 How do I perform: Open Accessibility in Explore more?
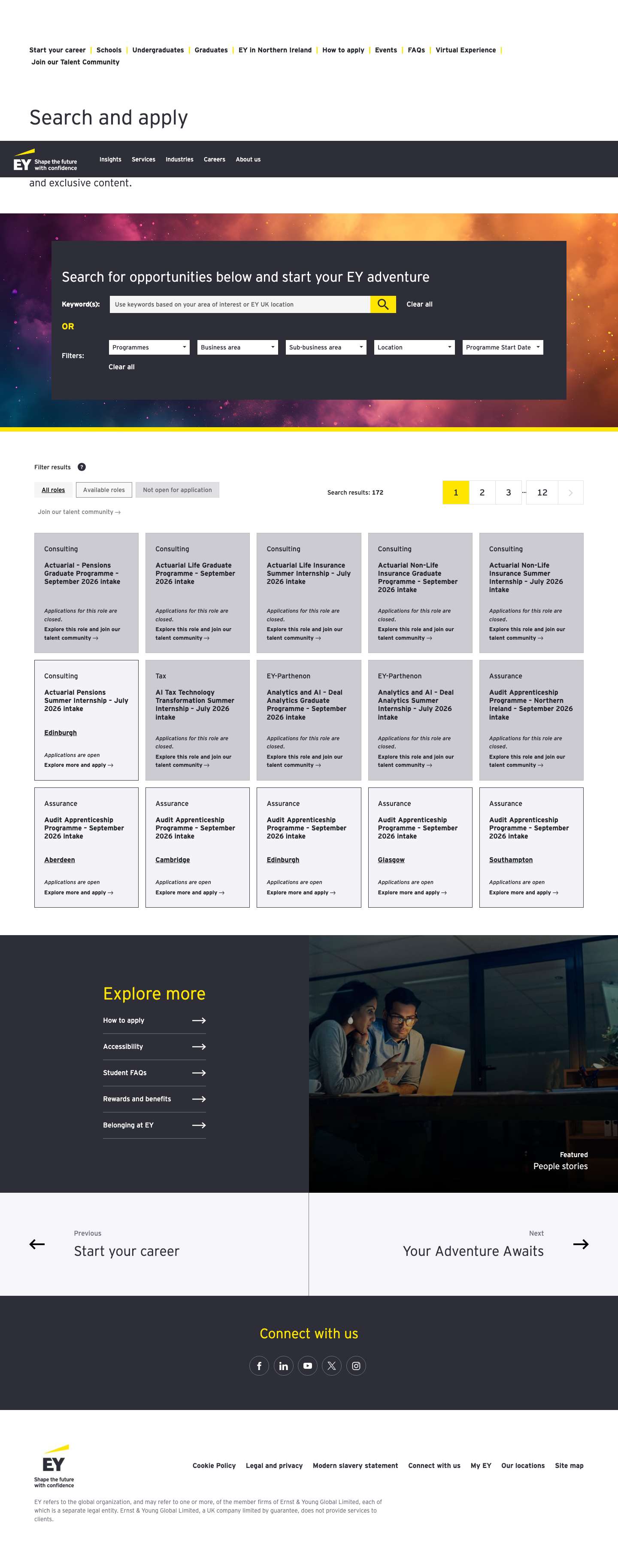coord(154,1047)
